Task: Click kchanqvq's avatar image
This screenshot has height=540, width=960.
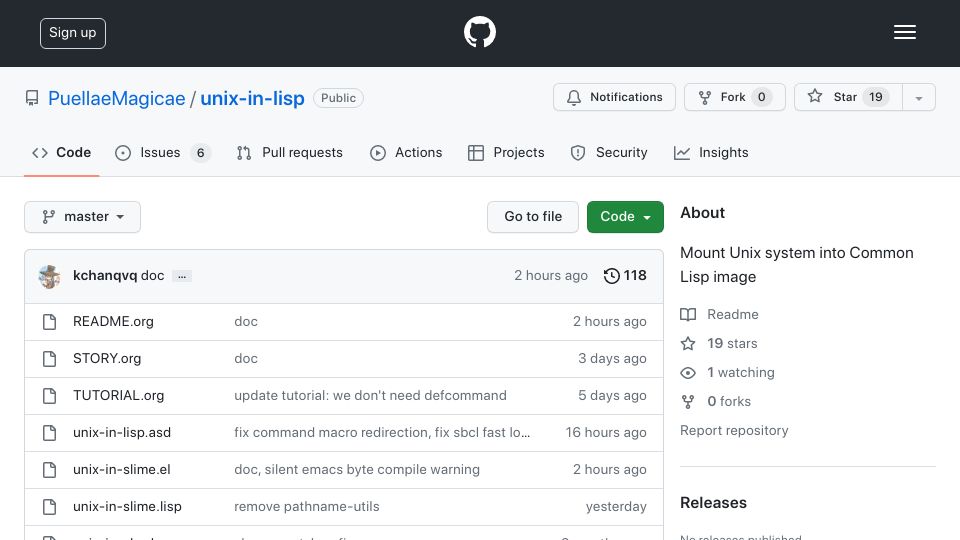Action: [49, 276]
